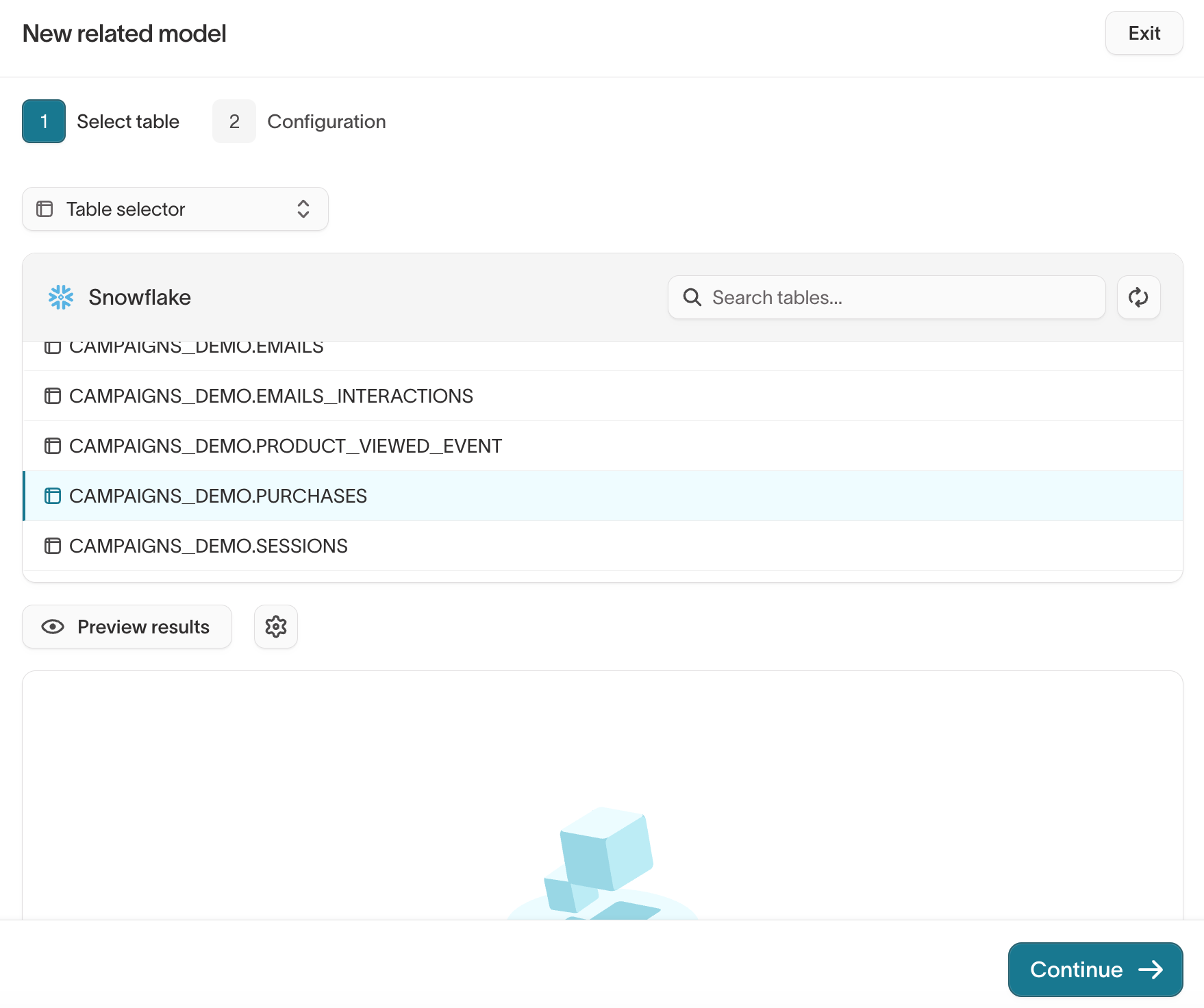Click the Preview results button
This screenshot has width=1204, height=1008.
(x=127, y=627)
